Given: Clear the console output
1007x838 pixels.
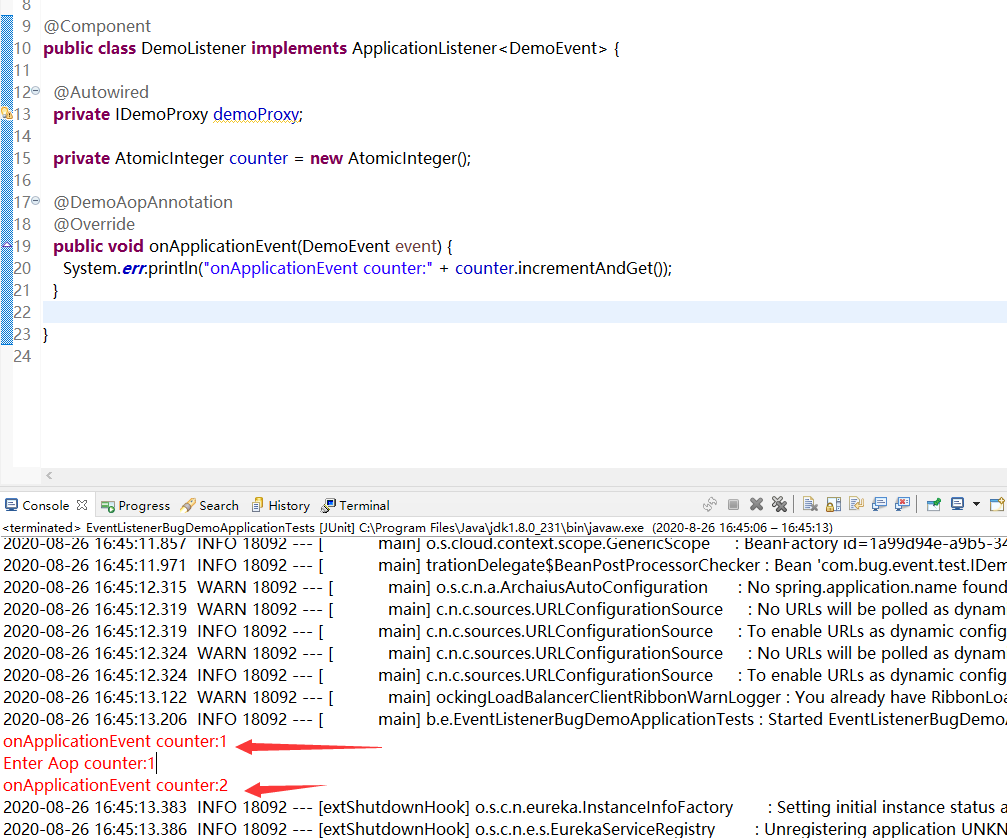Looking at the screenshot, I should tap(810, 505).
